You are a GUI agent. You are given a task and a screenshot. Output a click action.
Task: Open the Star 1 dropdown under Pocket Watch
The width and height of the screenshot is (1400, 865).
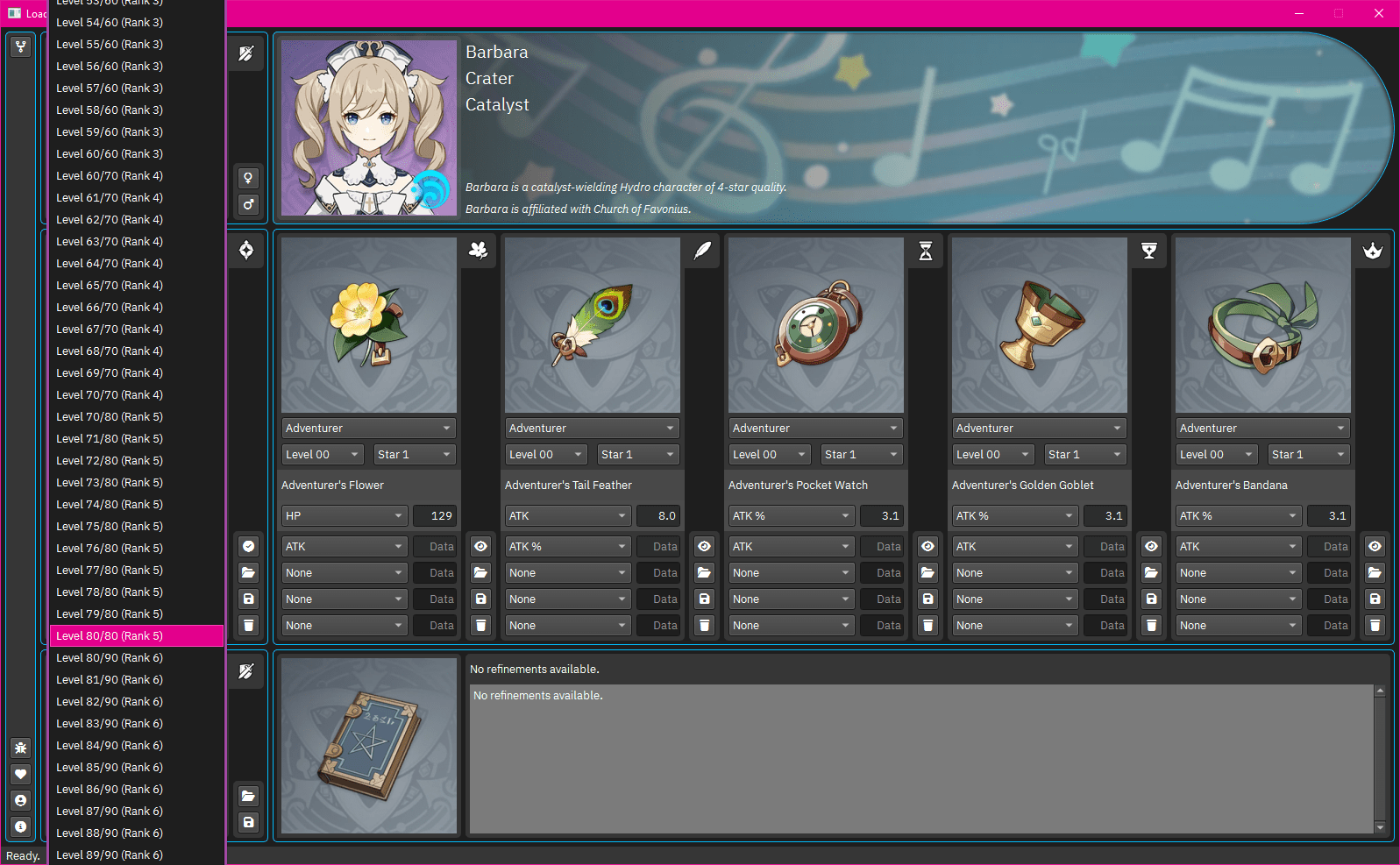862,454
